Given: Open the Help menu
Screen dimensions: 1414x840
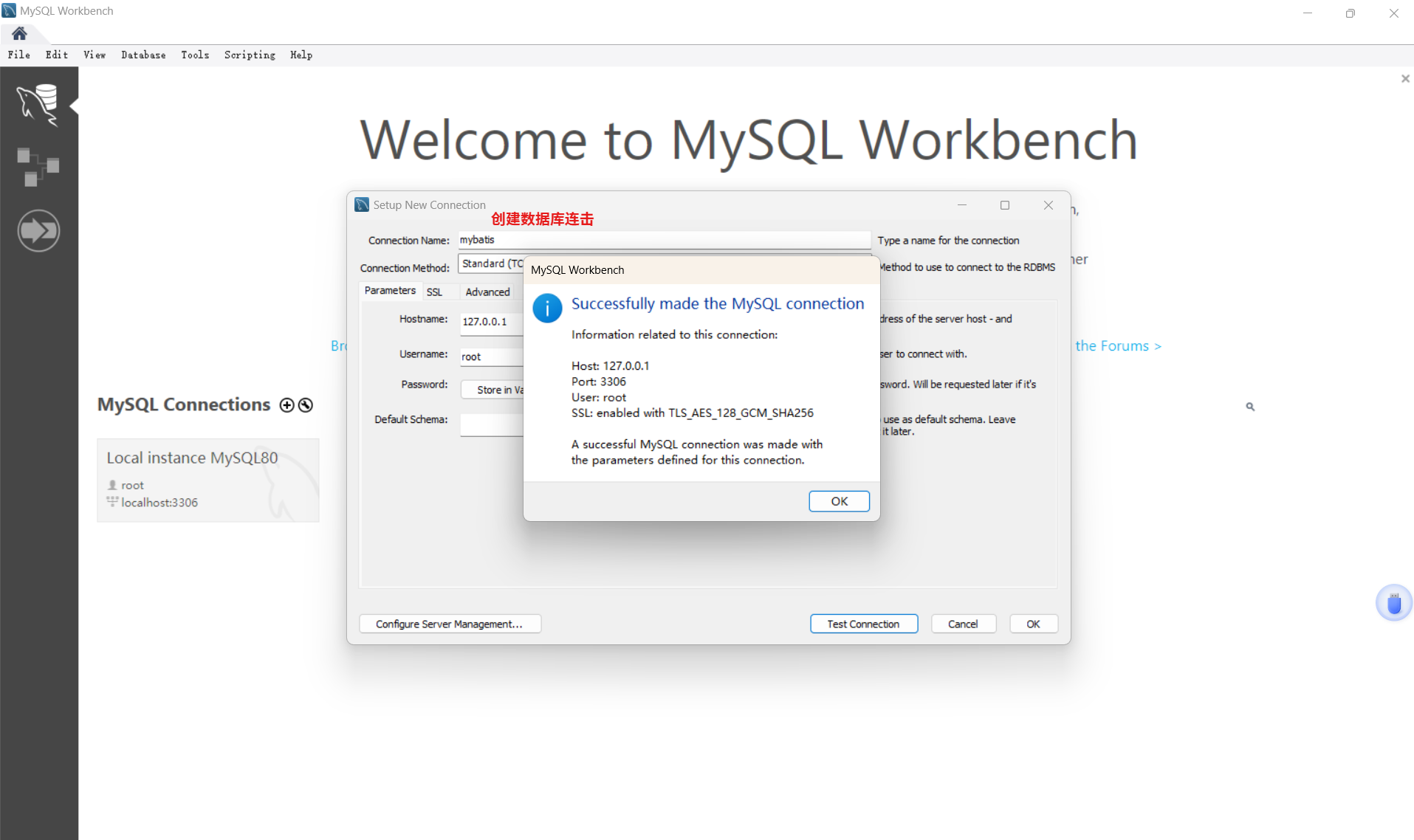Looking at the screenshot, I should (x=301, y=55).
